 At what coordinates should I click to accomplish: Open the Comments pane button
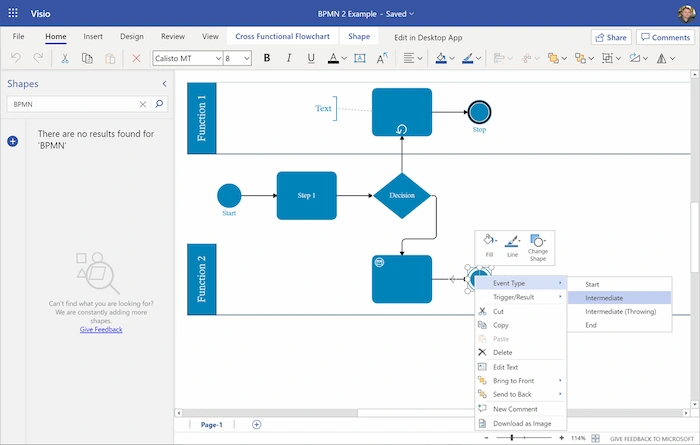[666, 37]
